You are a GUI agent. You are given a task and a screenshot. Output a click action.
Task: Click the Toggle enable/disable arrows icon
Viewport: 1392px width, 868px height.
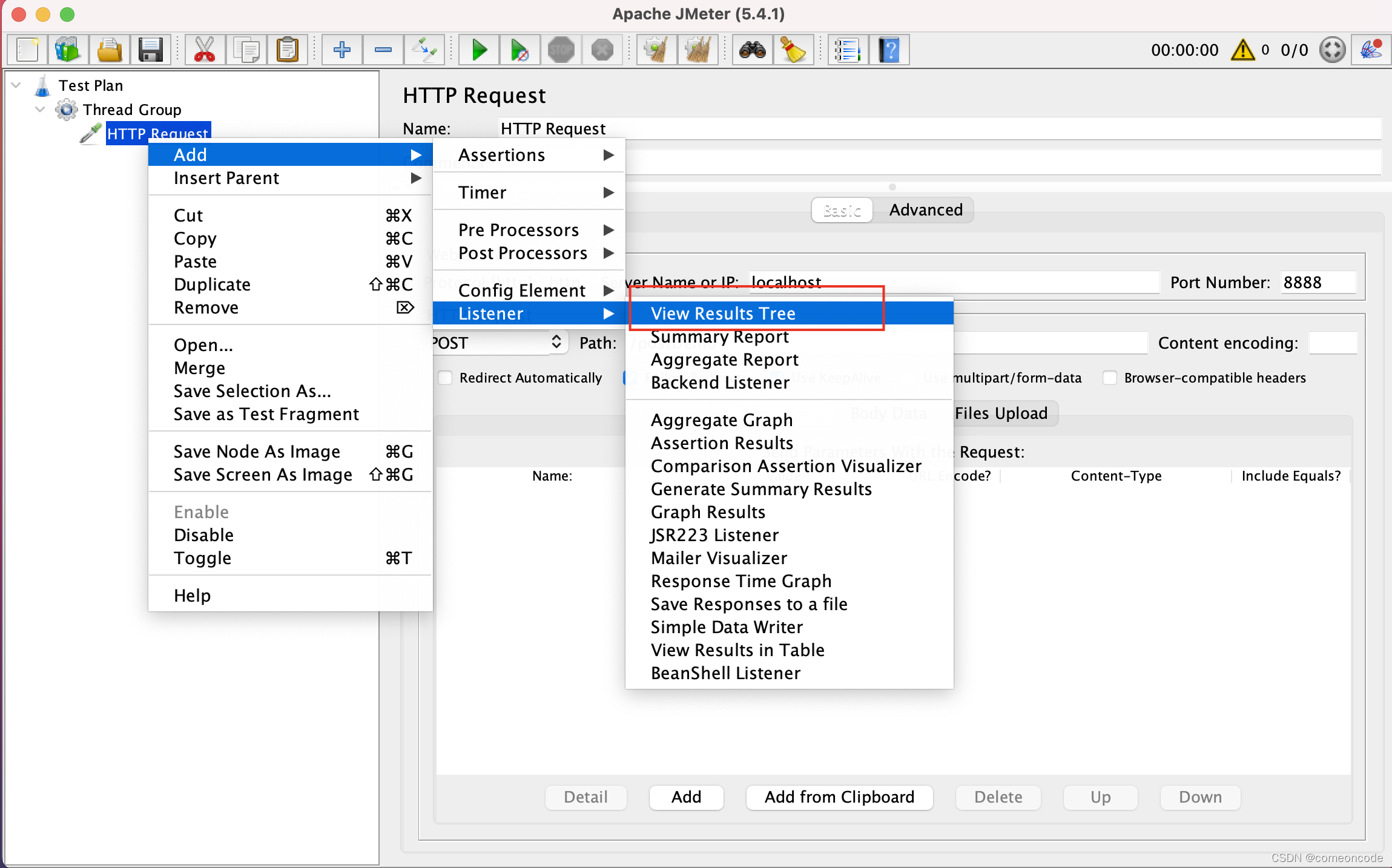tap(424, 50)
